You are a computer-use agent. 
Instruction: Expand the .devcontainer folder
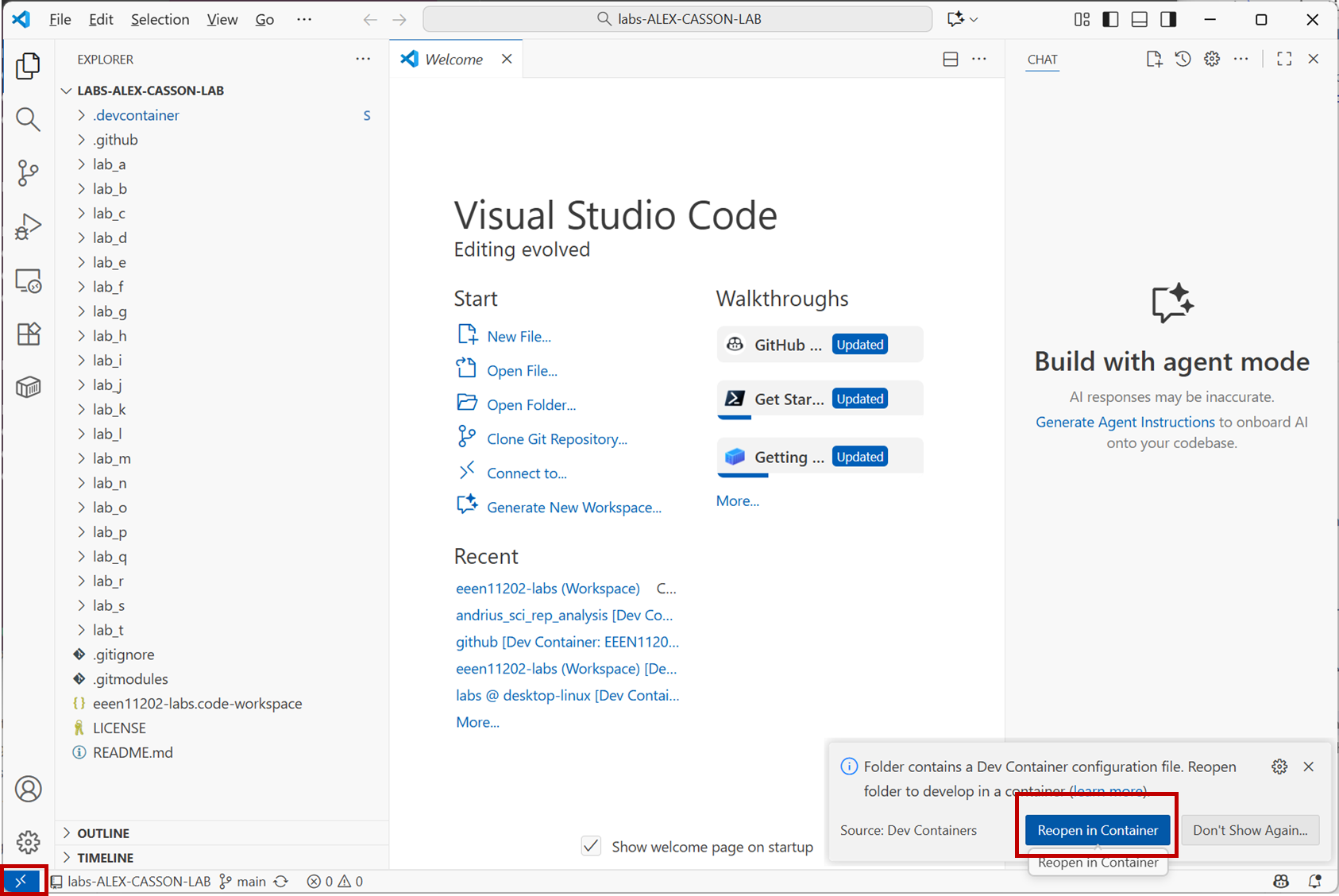coord(136,115)
